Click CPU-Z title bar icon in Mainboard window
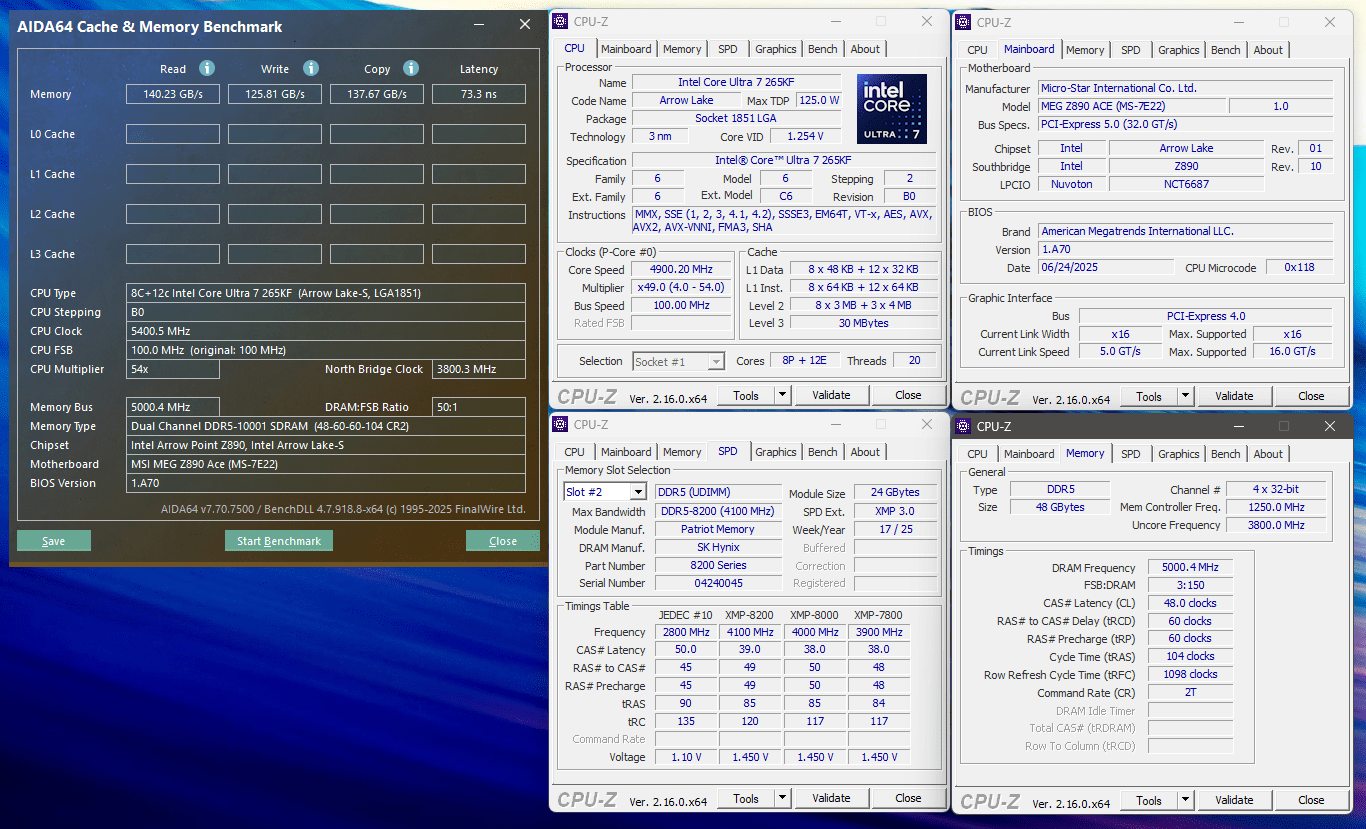1366x829 pixels. point(963,22)
